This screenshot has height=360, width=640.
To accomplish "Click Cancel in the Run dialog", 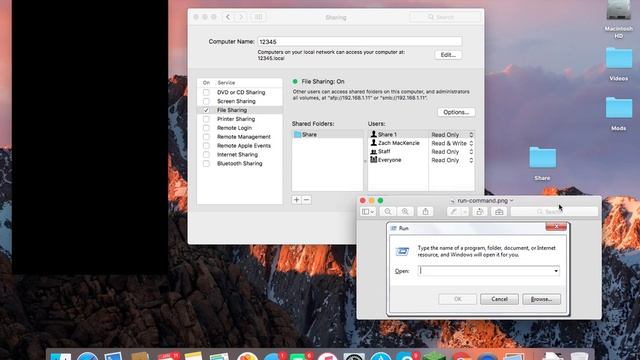I will 499,299.
